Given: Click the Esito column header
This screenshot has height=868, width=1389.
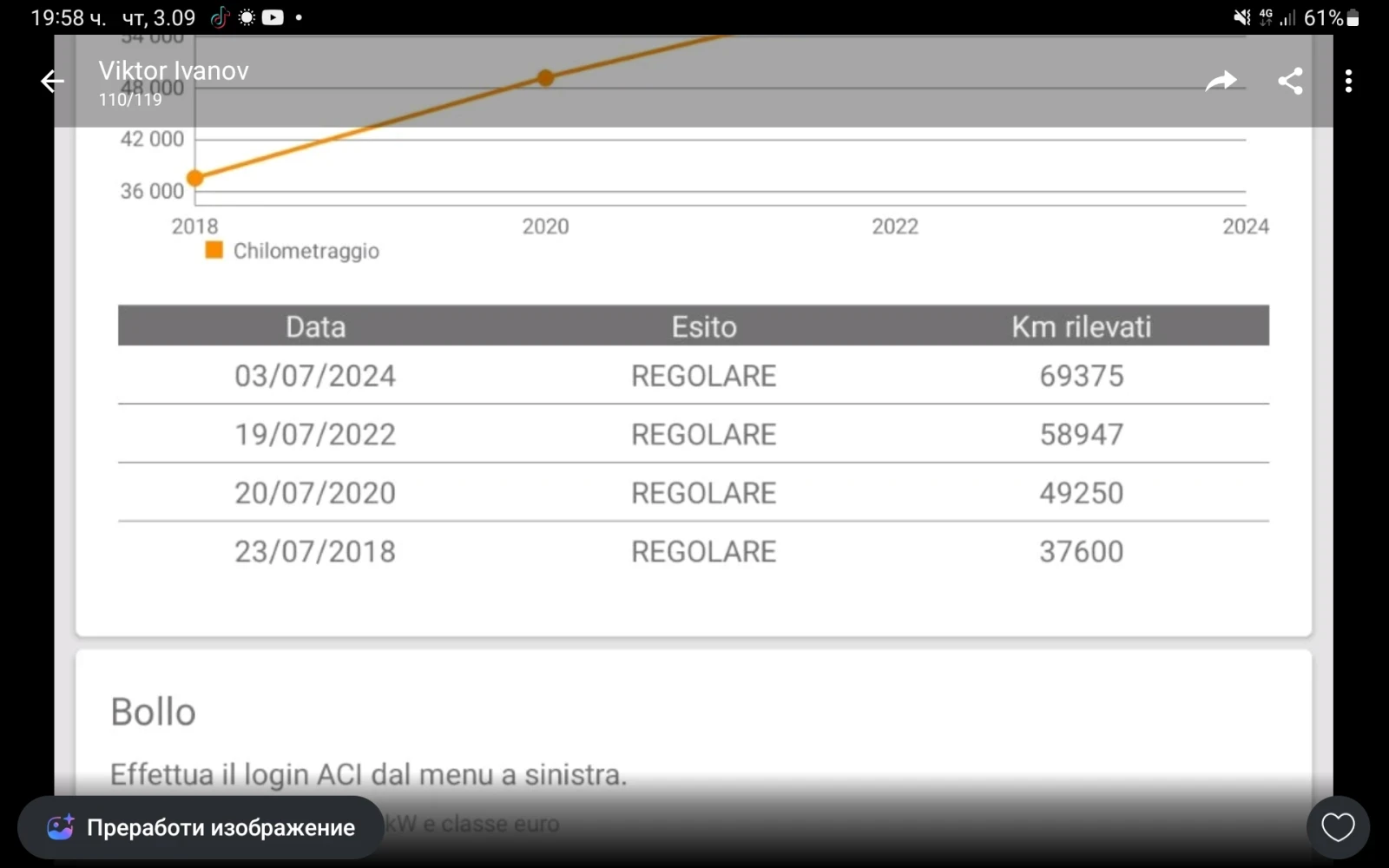Looking at the screenshot, I should coord(704,326).
